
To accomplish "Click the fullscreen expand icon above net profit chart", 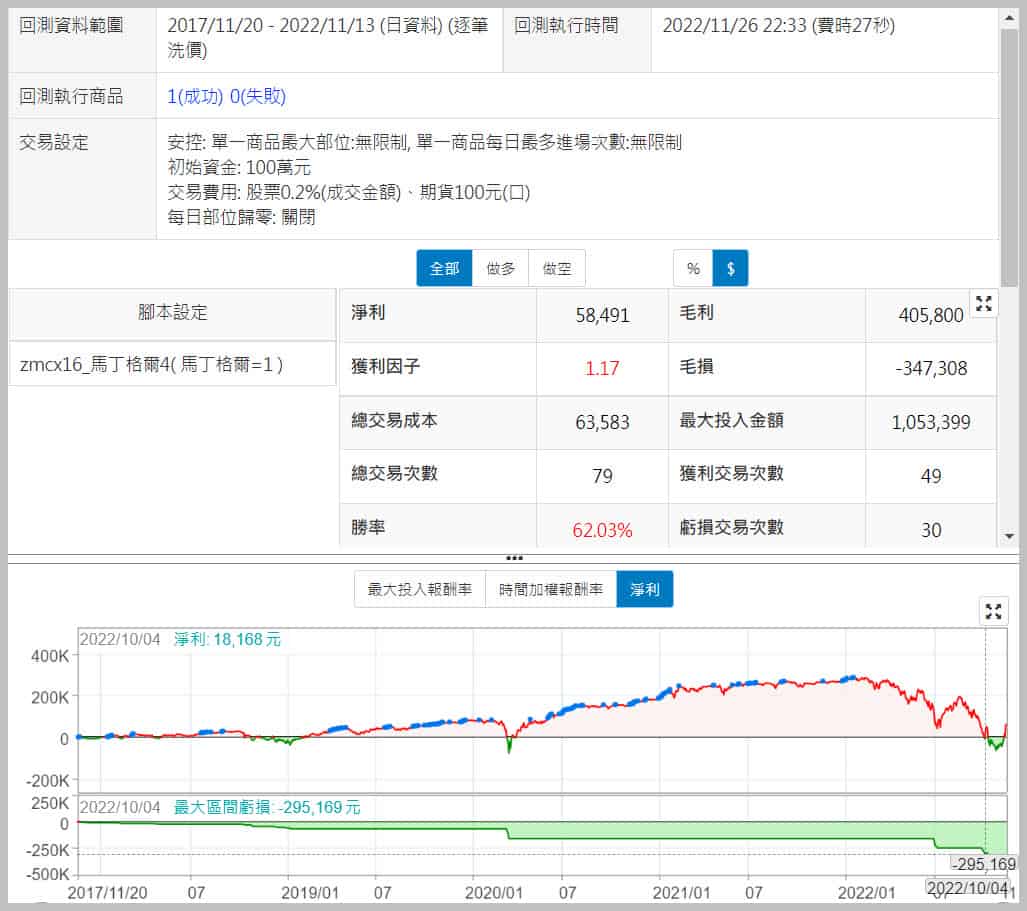I will (x=992, y=610).
